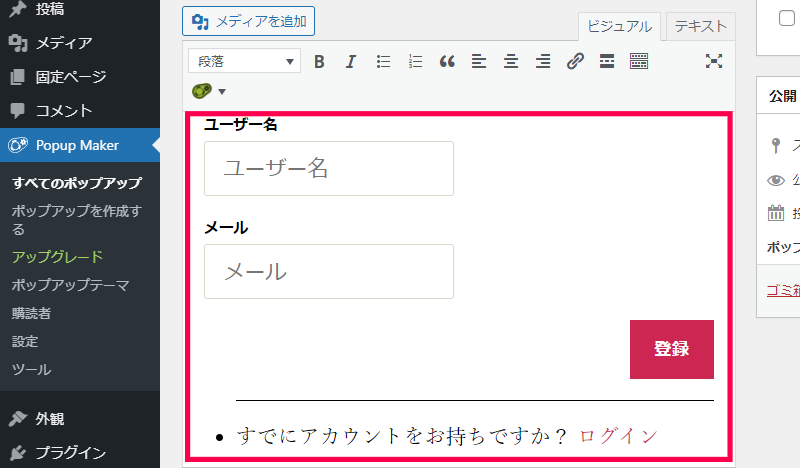This screenshot has height=468, width=800.
Task: Click the プラグイン plug icon
Action: 18,453
